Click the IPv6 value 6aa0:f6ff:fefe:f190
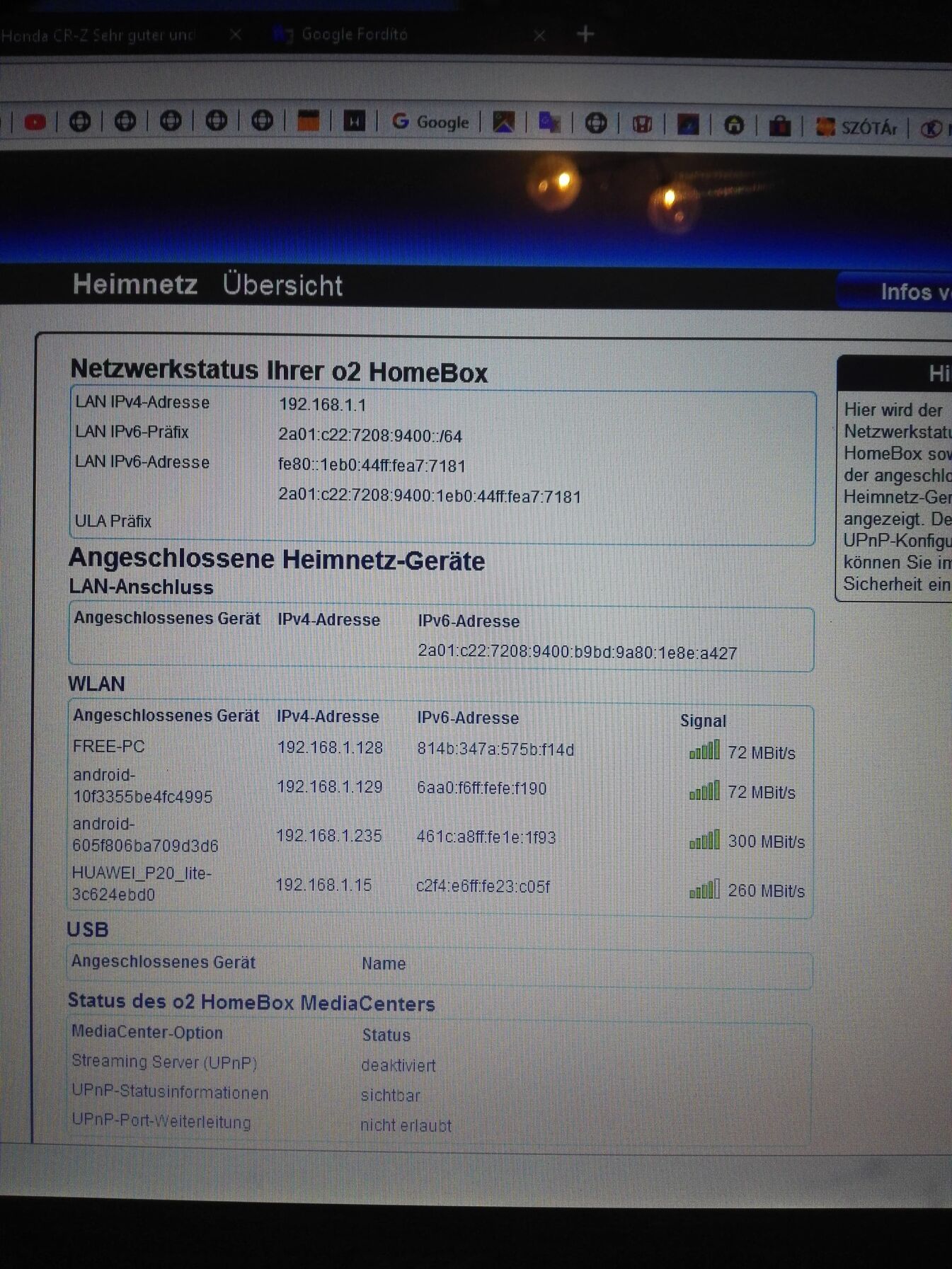The width and height of the screenshot is (952, 1269). tap(482, 788)
